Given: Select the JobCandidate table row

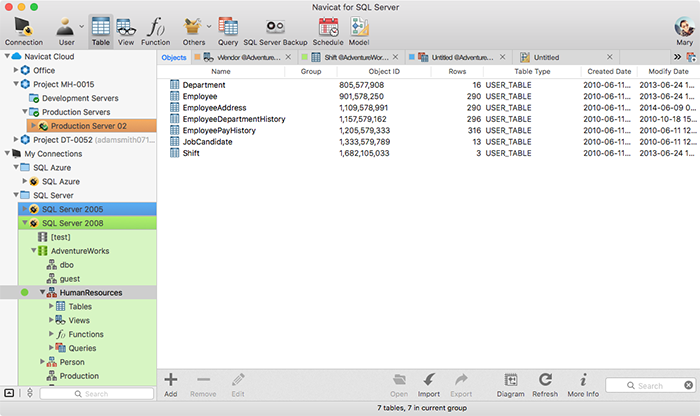Looking at the screenshot, I should (x=429, y=141).
